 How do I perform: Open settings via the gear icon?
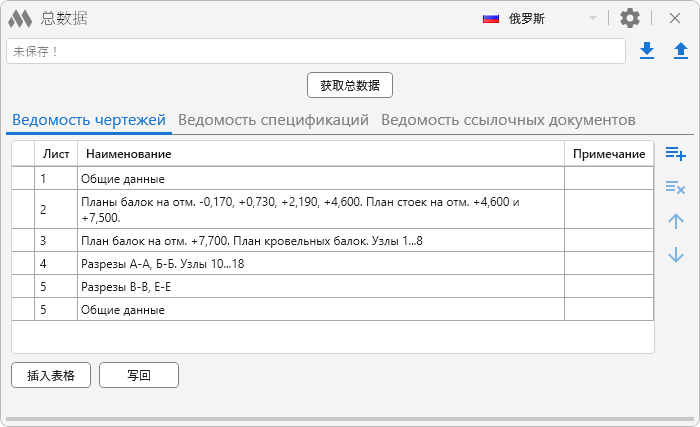coord(630,18)
